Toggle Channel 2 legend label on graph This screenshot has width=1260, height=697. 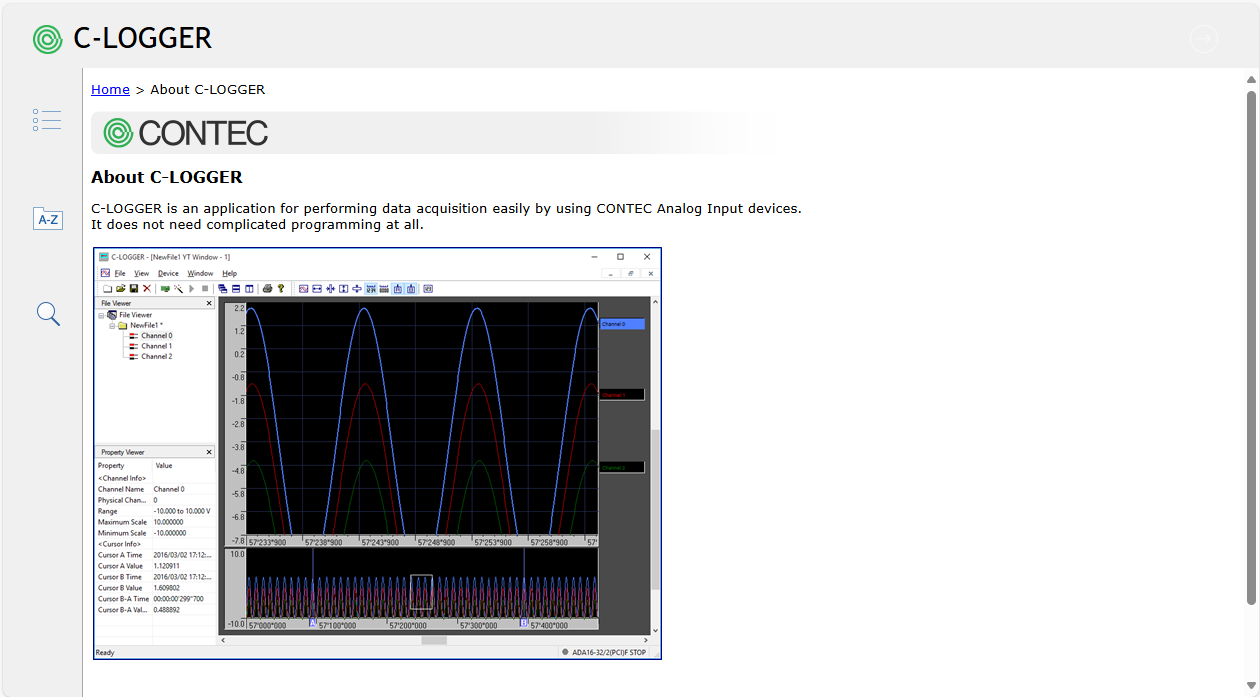tap(622, 467)
